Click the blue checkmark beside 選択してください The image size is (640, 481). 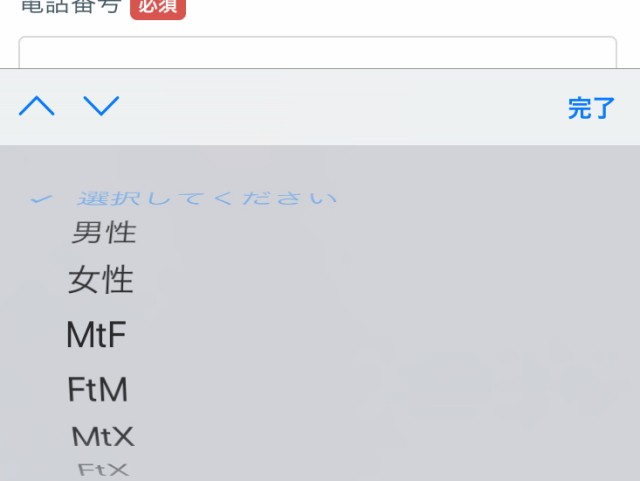coord(41,199)
